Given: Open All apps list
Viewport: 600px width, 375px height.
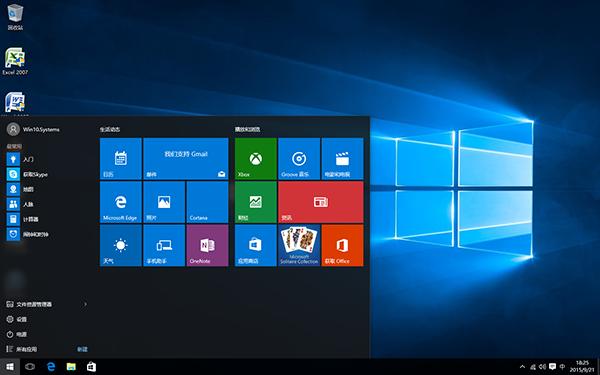Looking at the screenshot, I should 22,349.
